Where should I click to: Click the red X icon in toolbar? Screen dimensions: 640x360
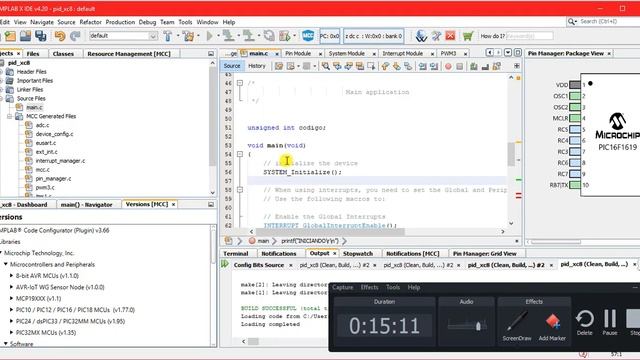point(450,36)
